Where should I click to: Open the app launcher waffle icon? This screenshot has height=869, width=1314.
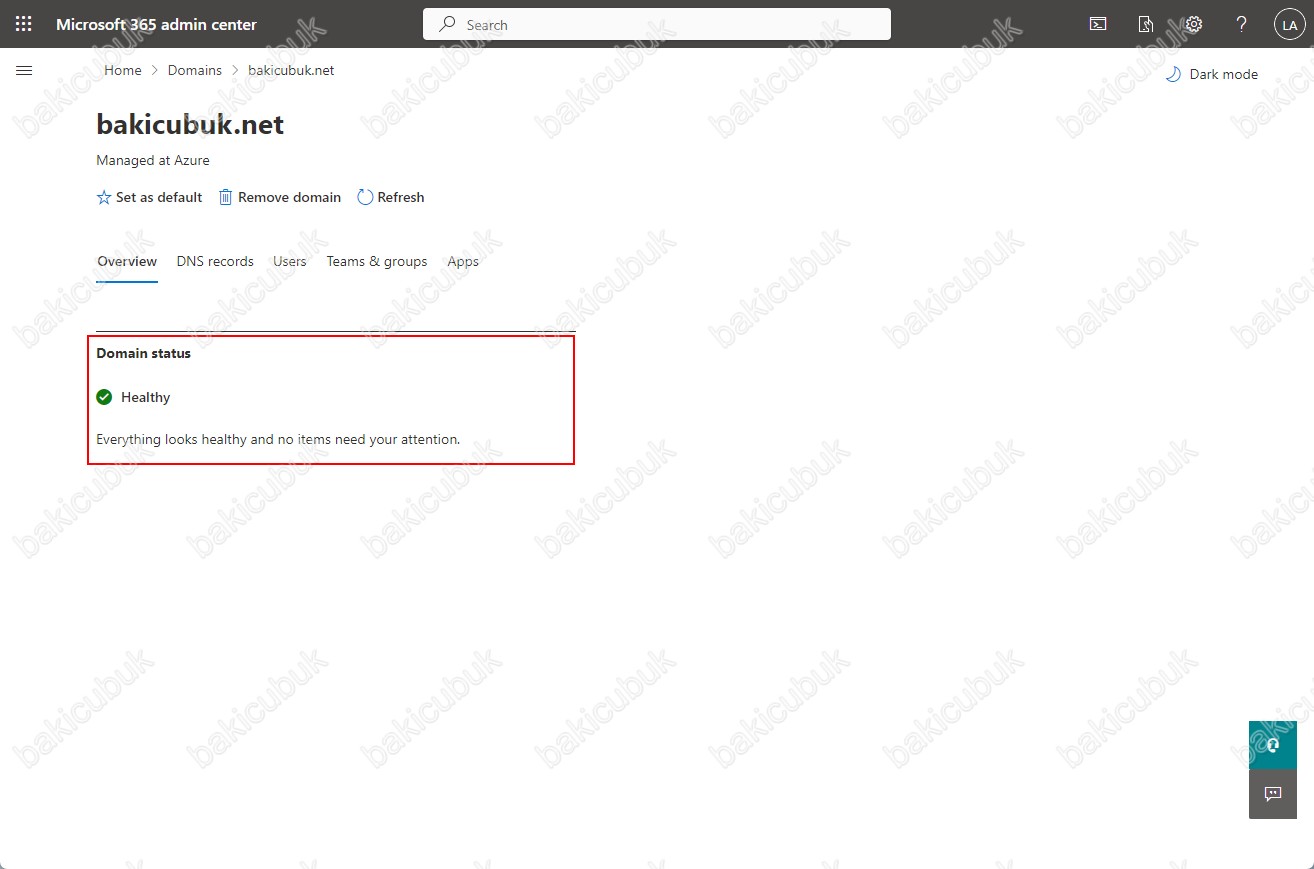point(24,24)
